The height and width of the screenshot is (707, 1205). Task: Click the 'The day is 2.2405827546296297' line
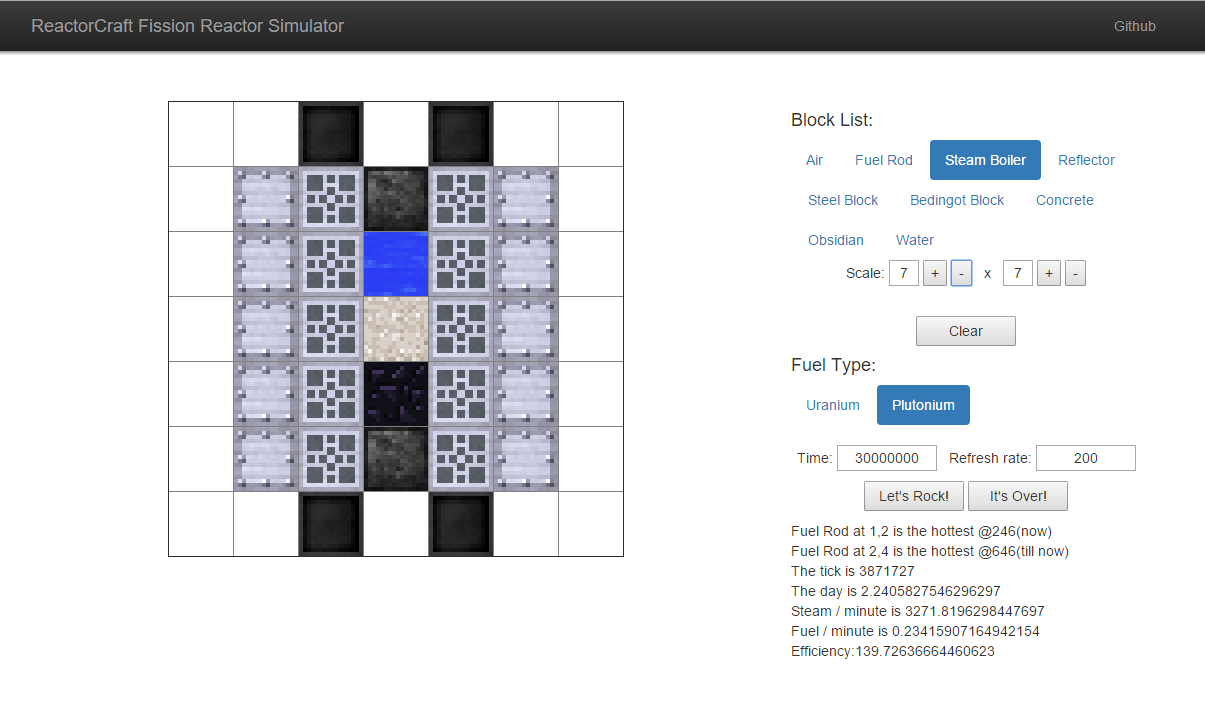[x=896, y=591]
